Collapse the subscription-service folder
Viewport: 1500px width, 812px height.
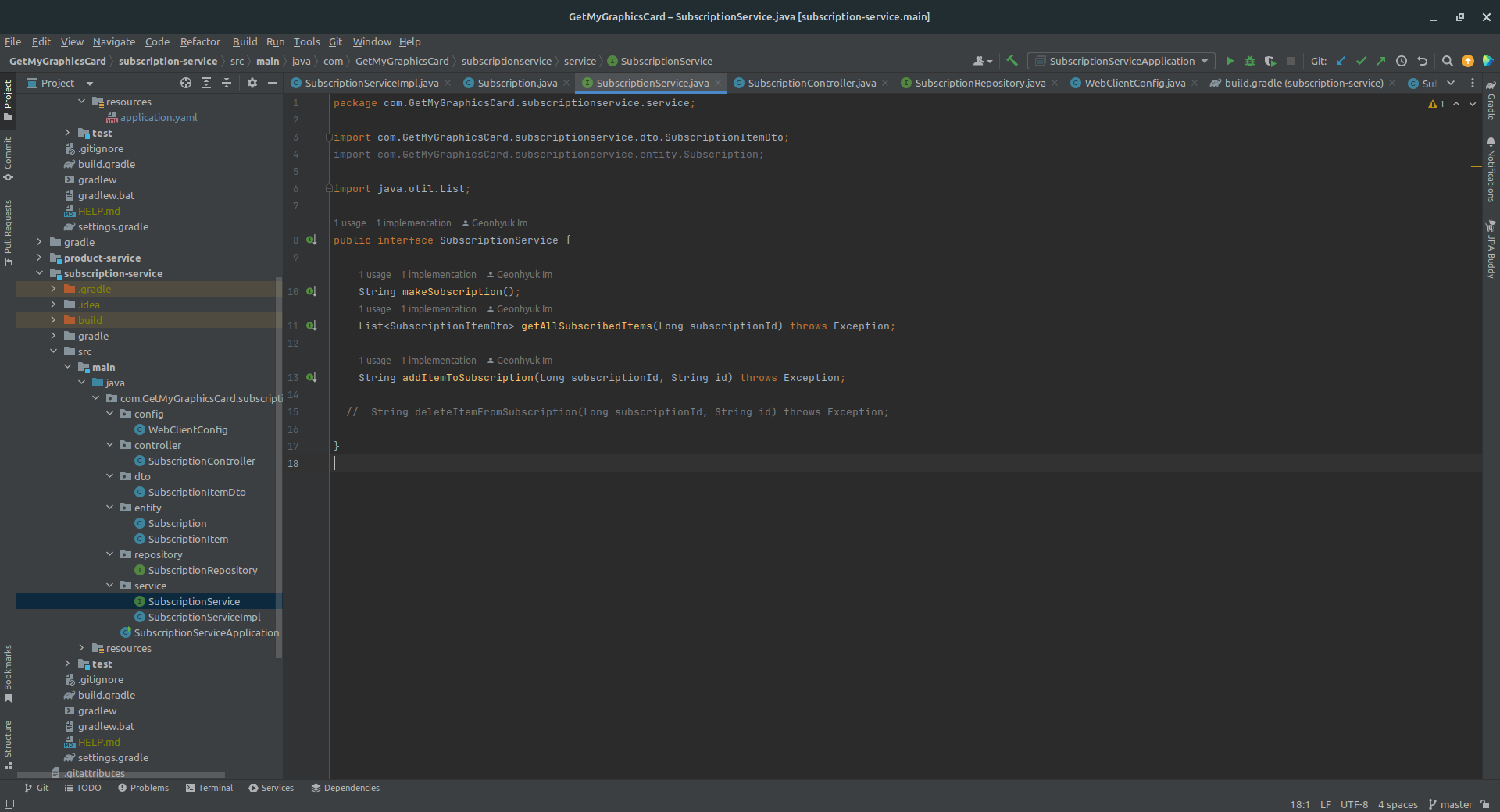39,273
